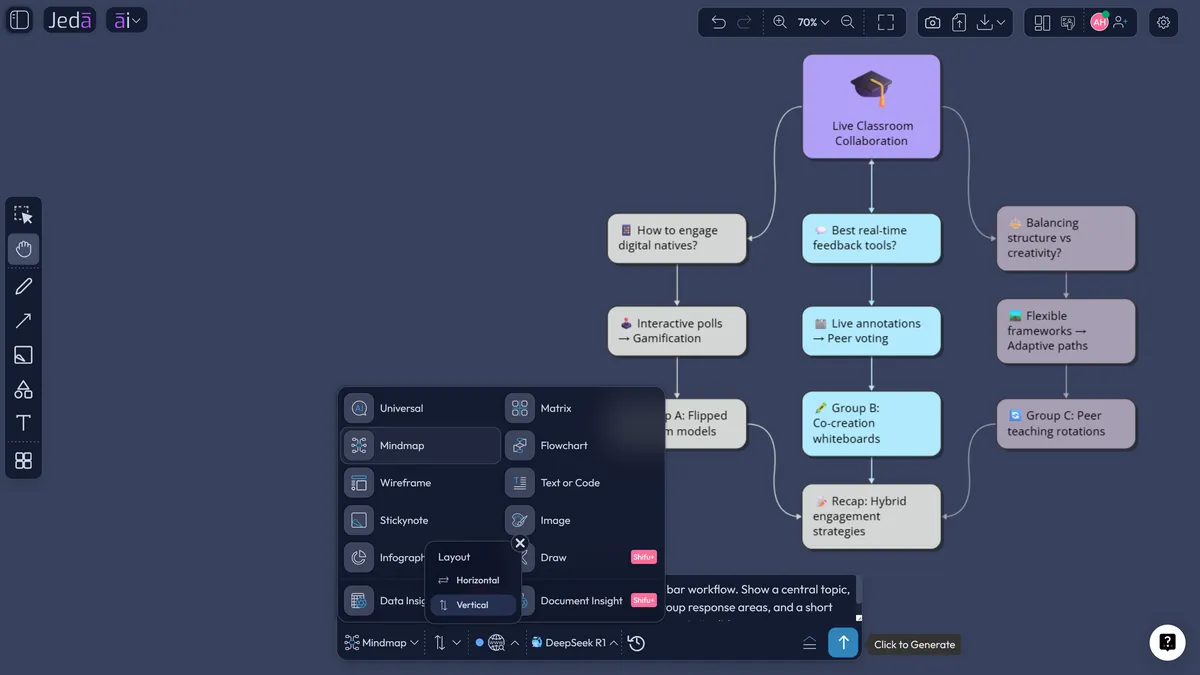1200x675 pixels.
Task: Collapse the prompt bar
Action: 810,643
